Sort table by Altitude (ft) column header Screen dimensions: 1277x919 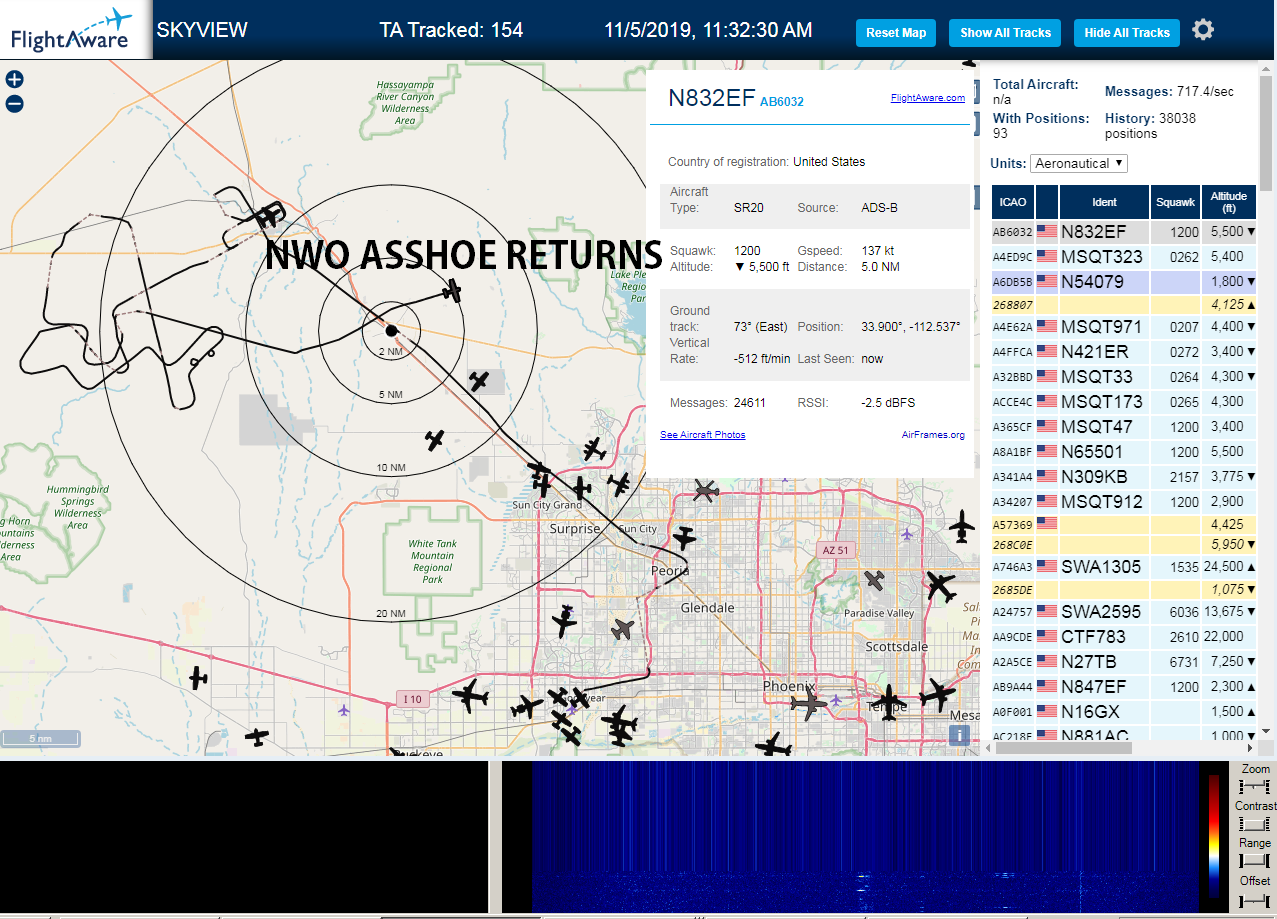tap(1229, 202)
